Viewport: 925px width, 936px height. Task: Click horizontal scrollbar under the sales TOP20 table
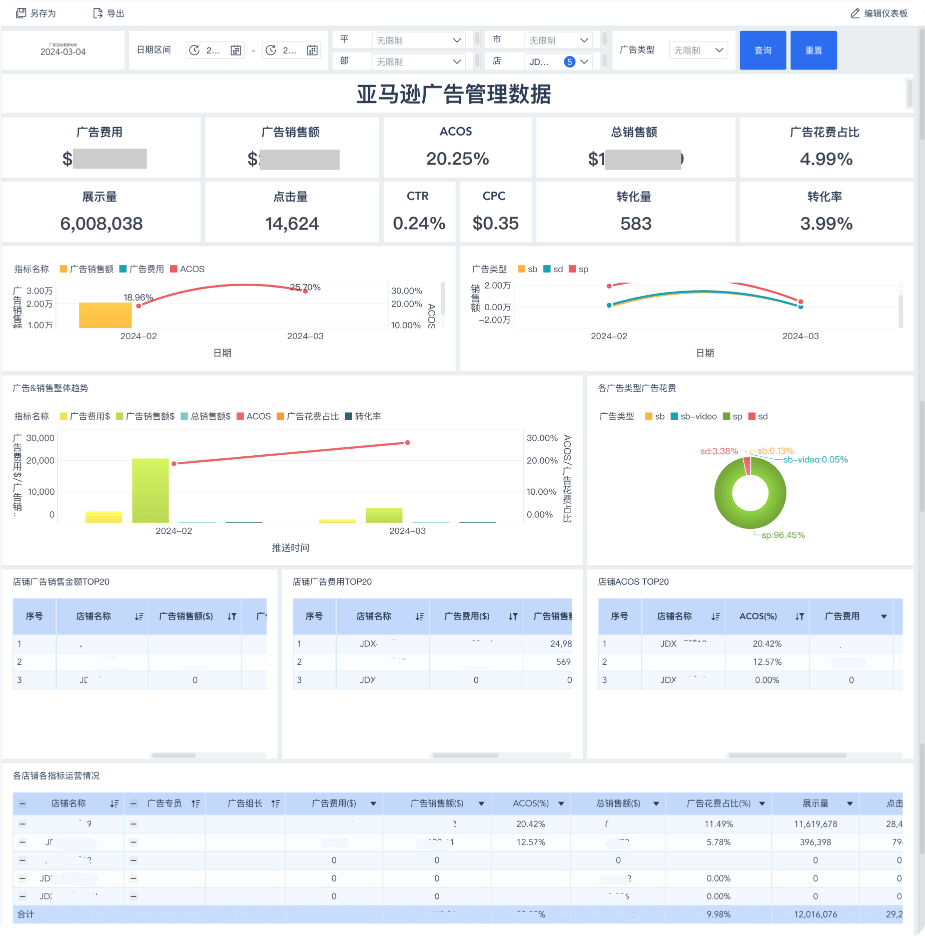(172, 755)
